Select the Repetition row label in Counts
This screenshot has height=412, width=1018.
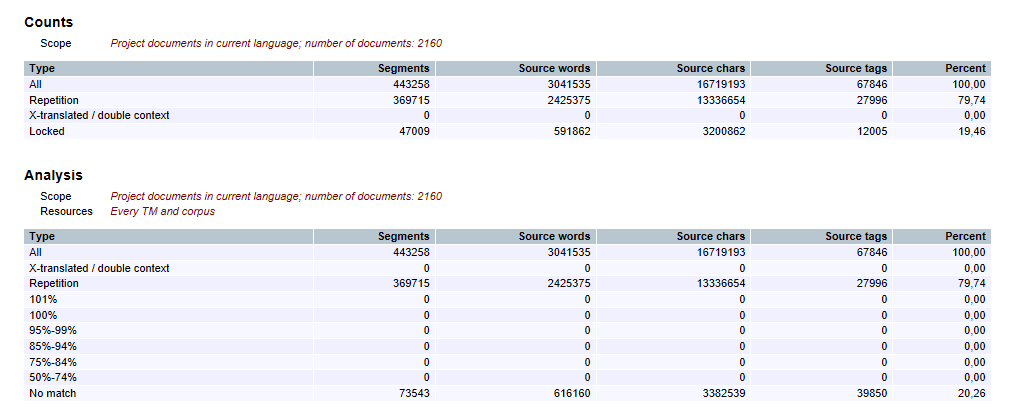(x=54, y=100)
